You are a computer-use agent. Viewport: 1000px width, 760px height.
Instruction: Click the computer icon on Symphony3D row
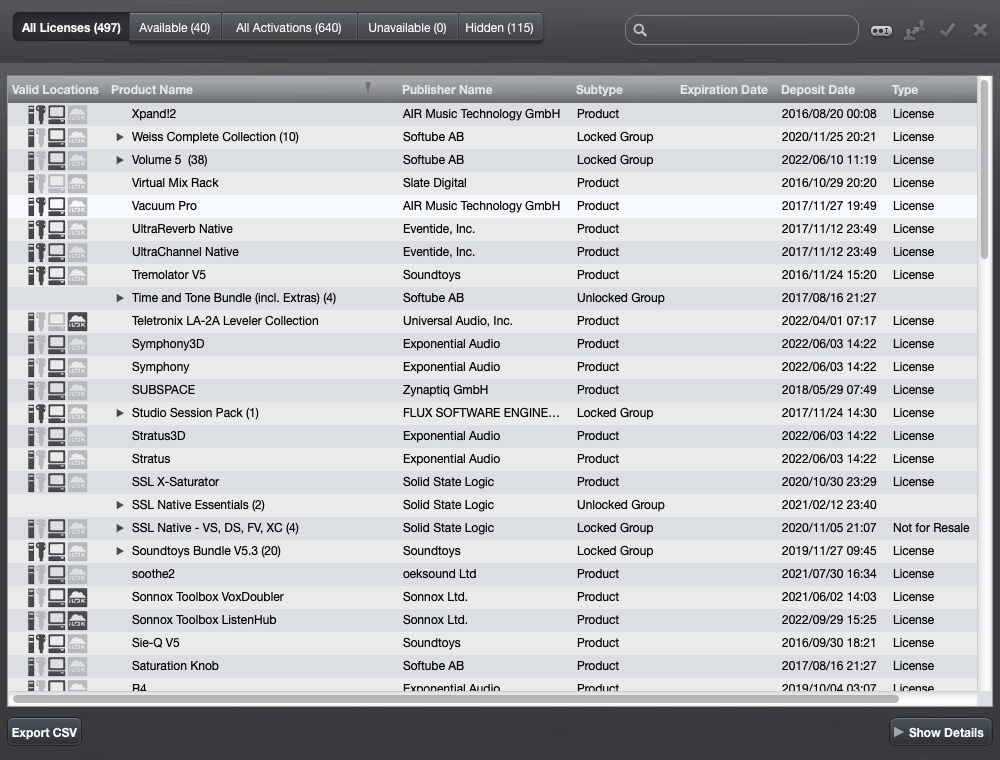57,344
